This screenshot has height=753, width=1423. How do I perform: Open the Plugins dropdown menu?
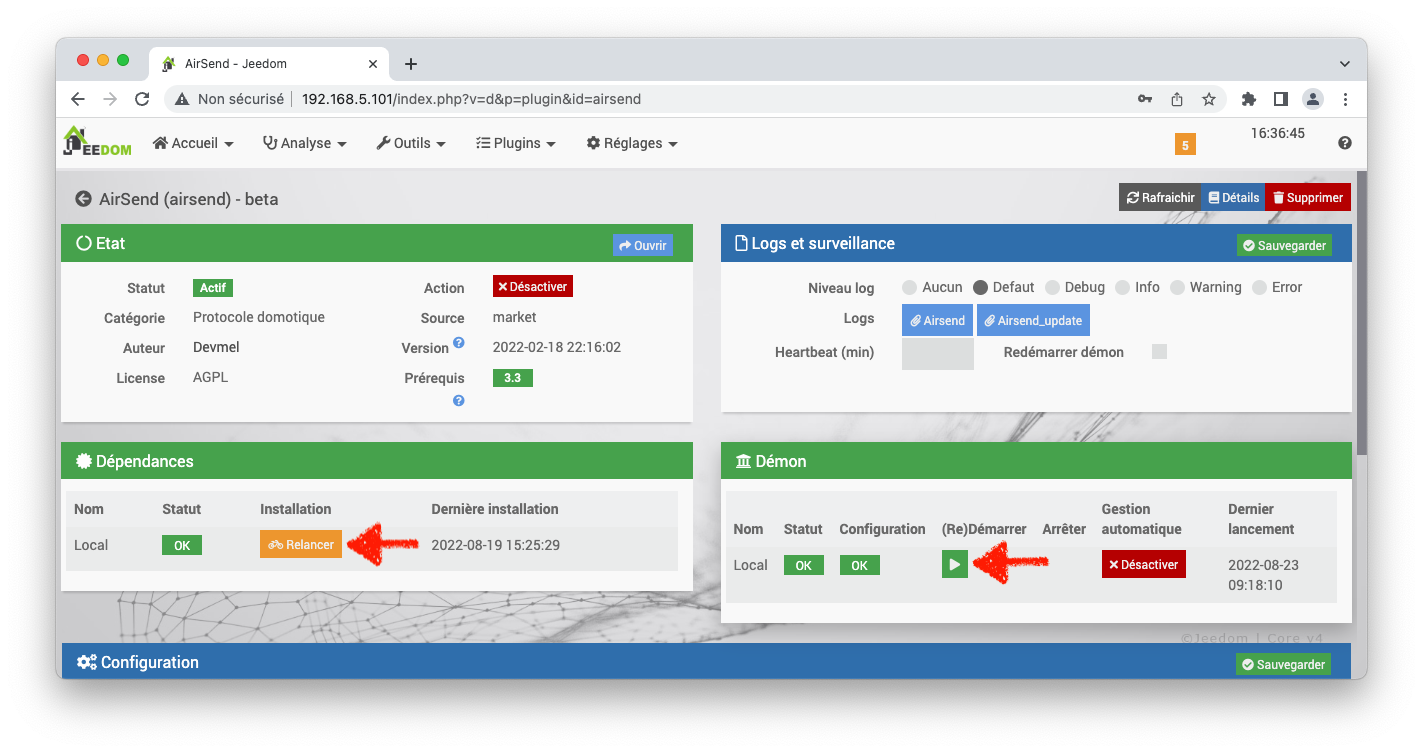(515, 143)
